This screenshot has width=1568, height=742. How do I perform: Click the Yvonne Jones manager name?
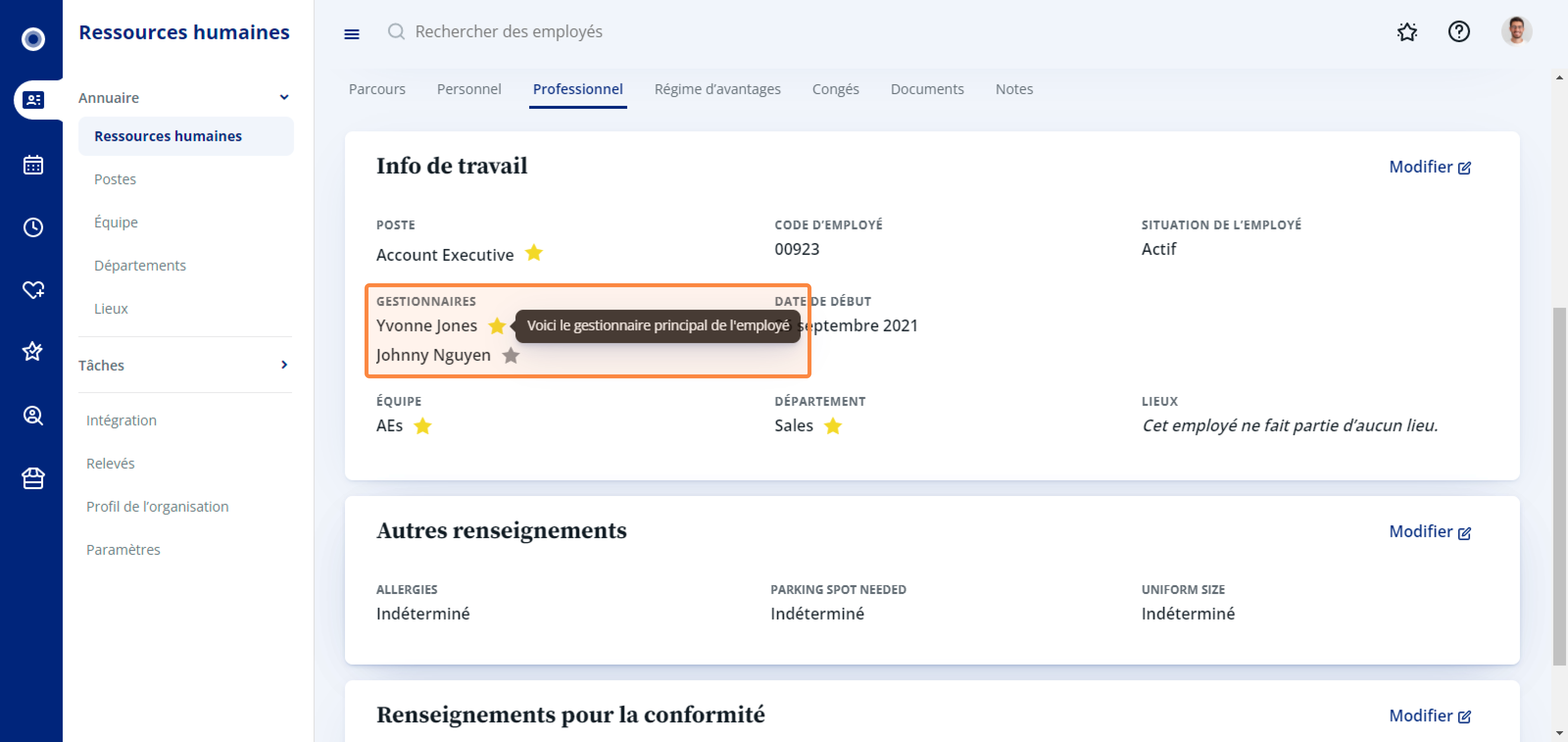(x=426, y=325)
